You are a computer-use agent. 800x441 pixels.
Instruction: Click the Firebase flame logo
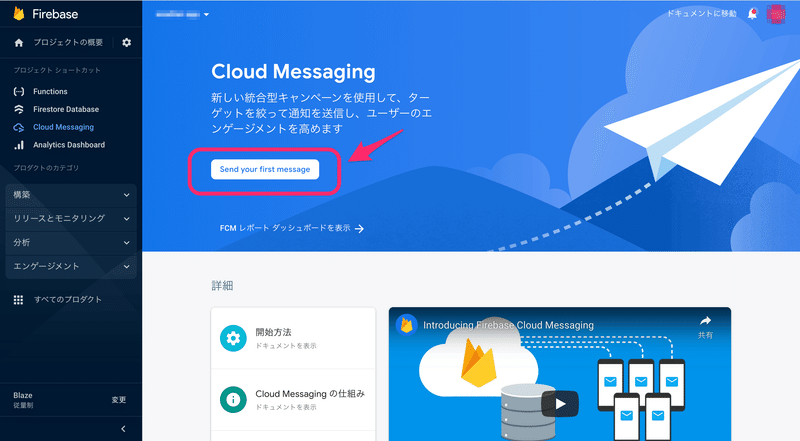tap(19, 14)
